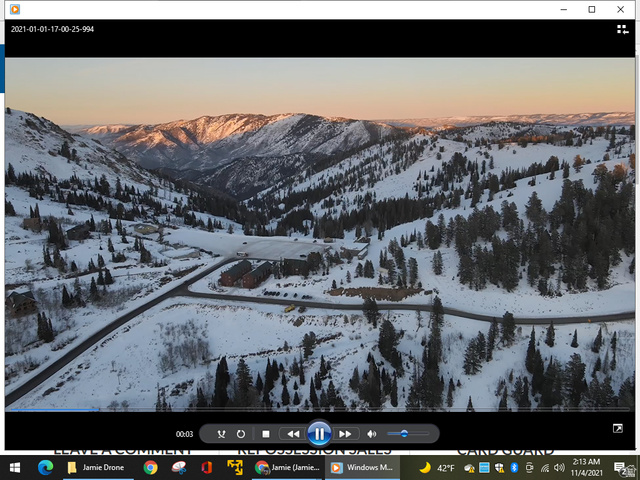This screenshot has height=480, width=640.
Task: Open the Windows Start menu
Action: [x=15, y=467]
